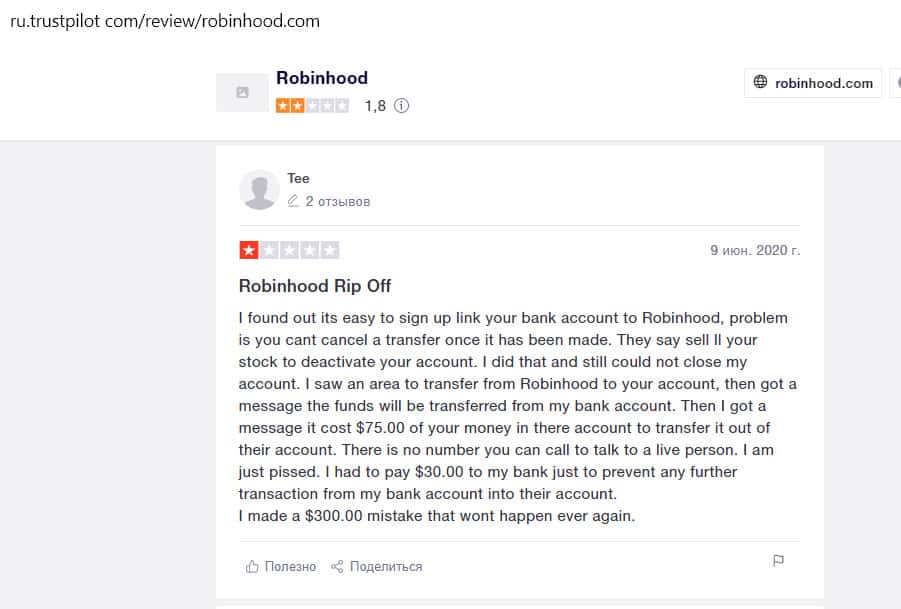Visit the robinhood.com website link
The height and width of the screenshot is (609, 901).
[823, 83]
